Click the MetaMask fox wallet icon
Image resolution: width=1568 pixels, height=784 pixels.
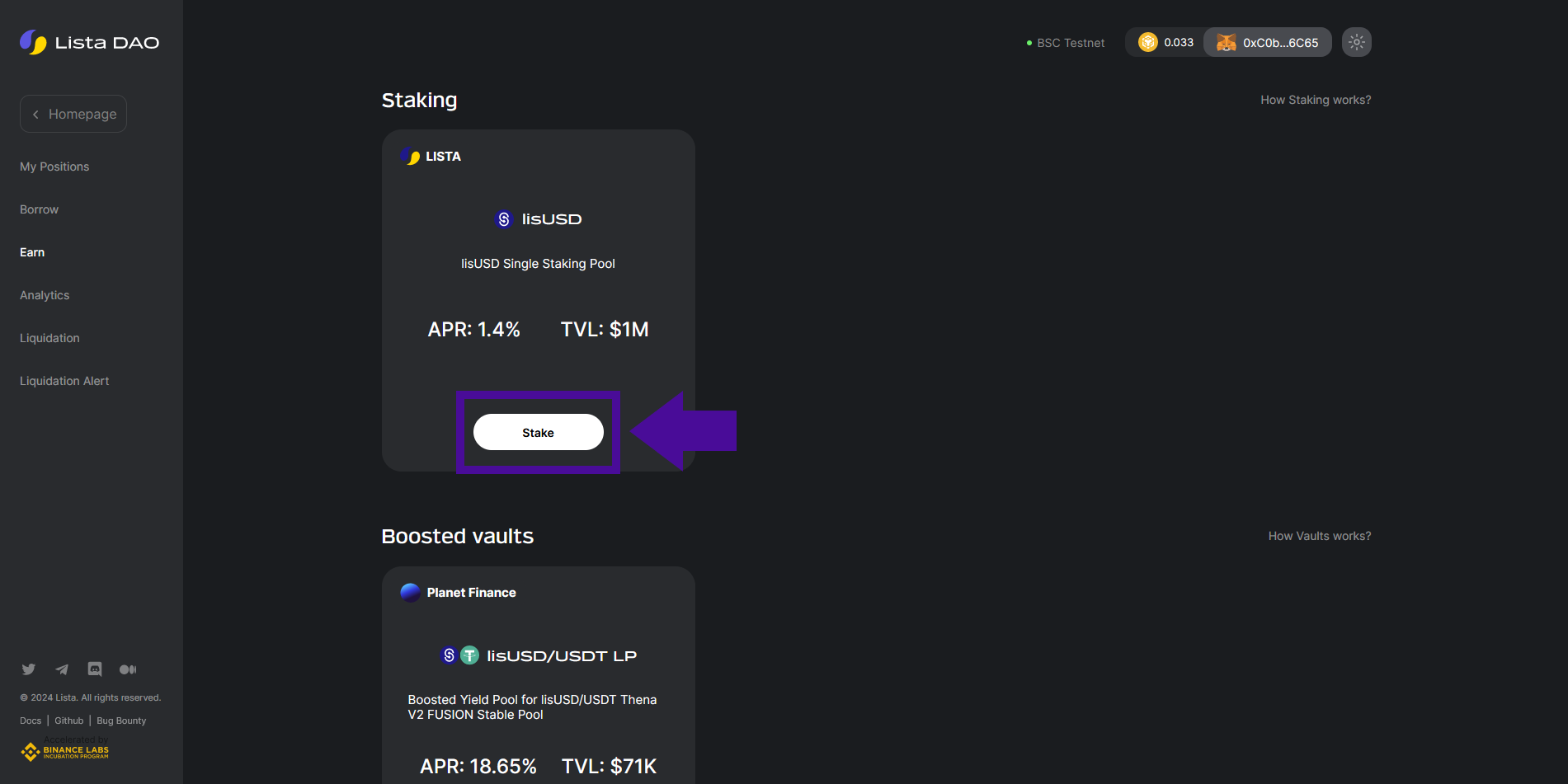click(1227, 42)
